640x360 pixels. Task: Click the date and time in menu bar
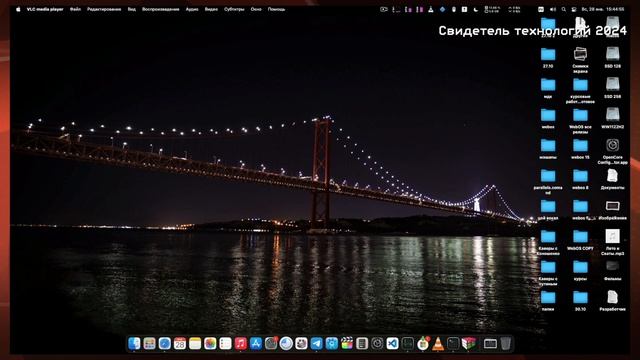603,9
